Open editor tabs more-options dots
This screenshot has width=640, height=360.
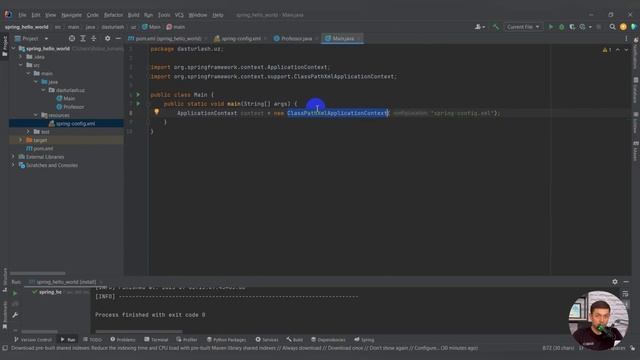(626, 38)
